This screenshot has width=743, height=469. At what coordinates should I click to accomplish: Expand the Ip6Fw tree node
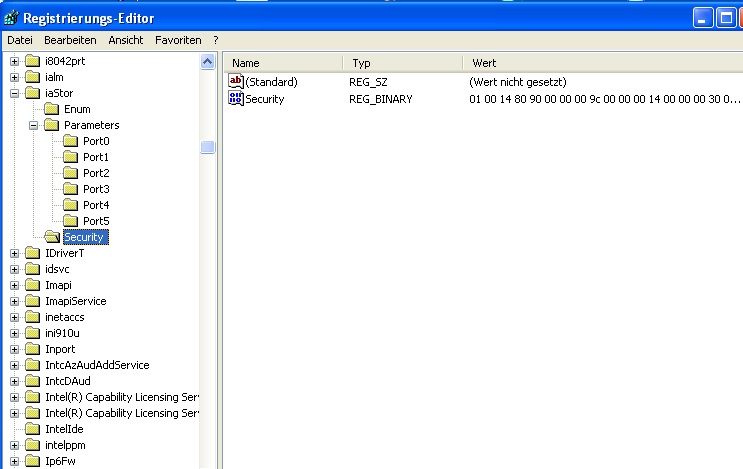[15, 461]
